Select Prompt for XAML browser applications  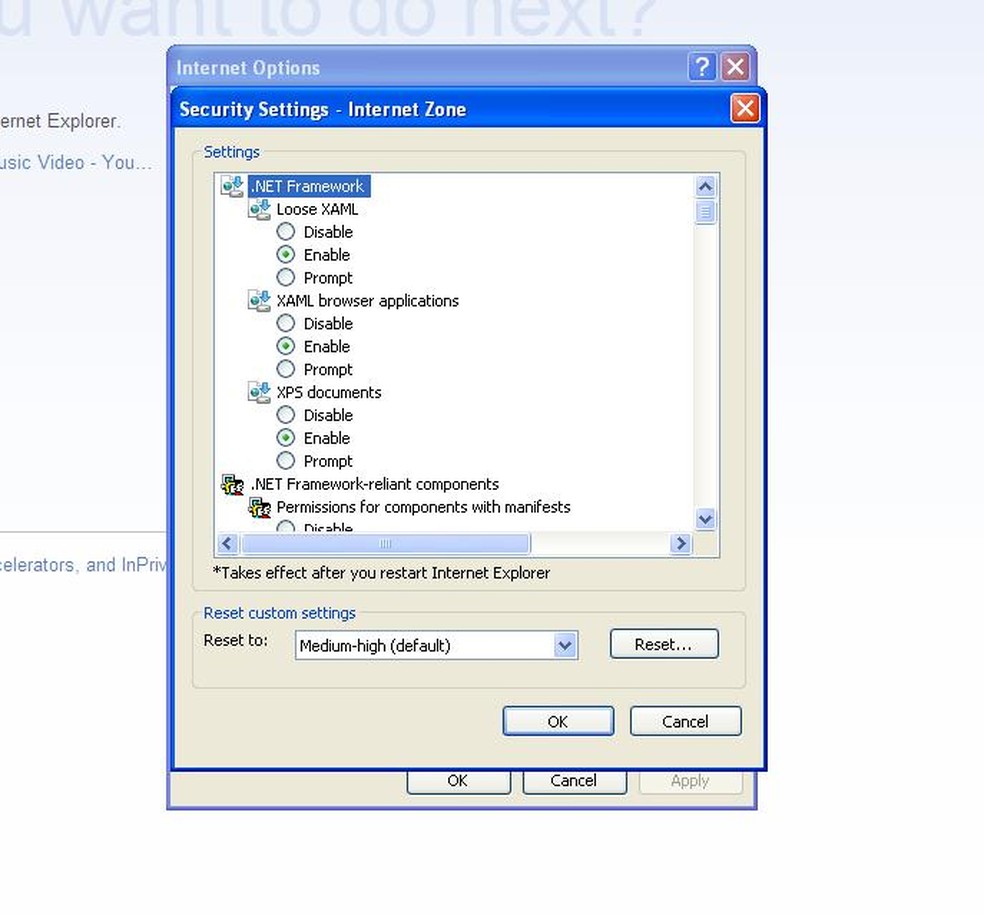coord(286,368)
